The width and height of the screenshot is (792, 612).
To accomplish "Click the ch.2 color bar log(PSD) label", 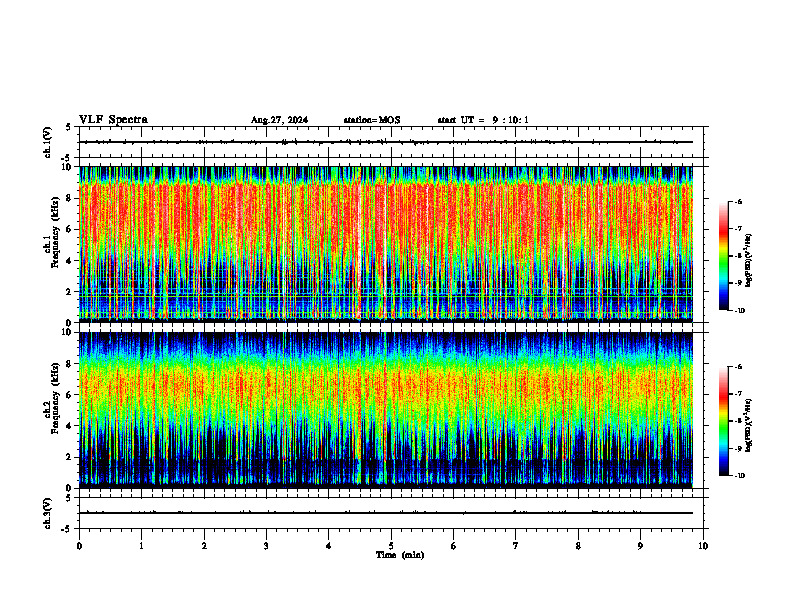I will point(749,426).
